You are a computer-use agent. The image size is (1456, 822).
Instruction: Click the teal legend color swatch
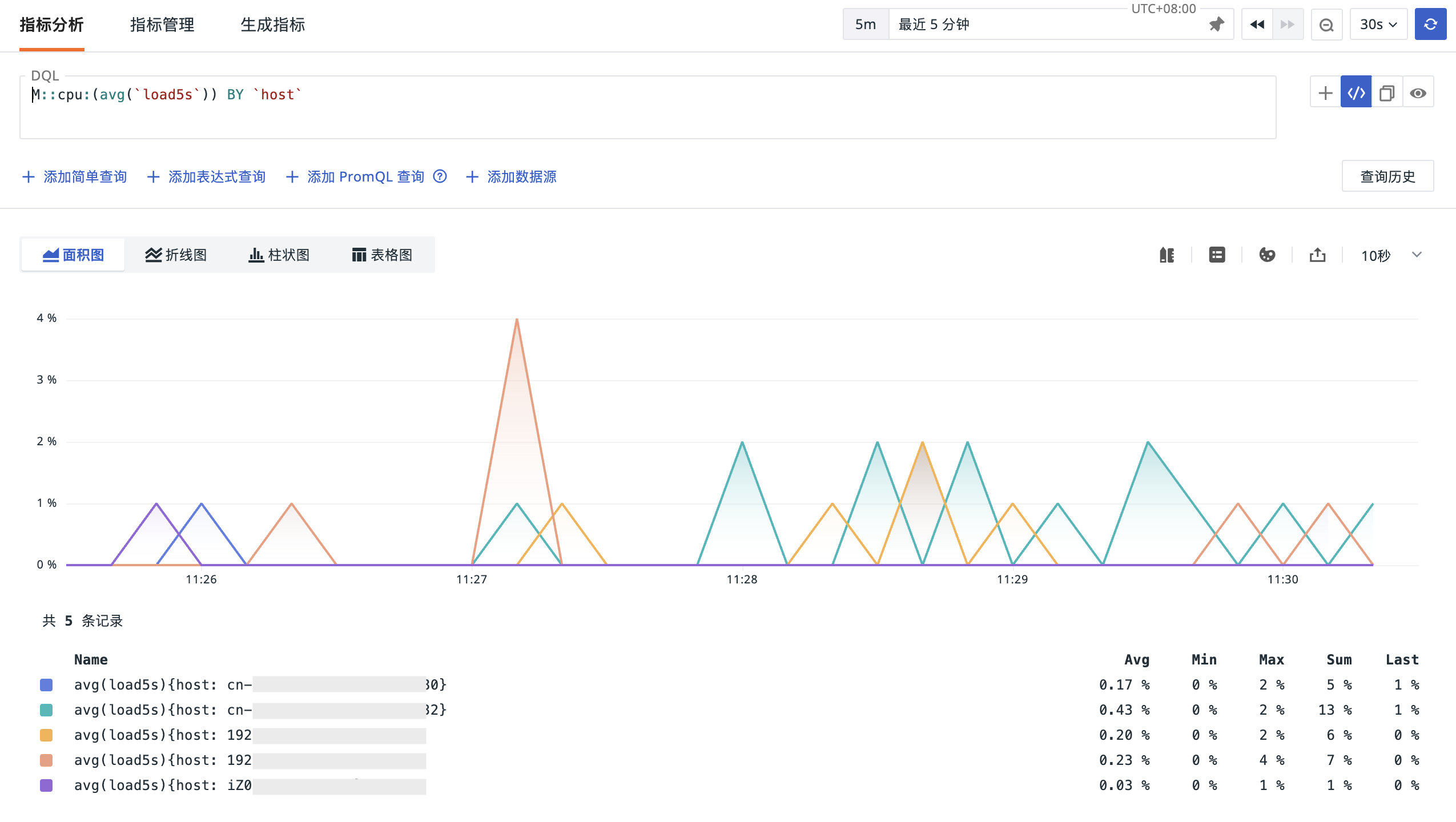46,710
